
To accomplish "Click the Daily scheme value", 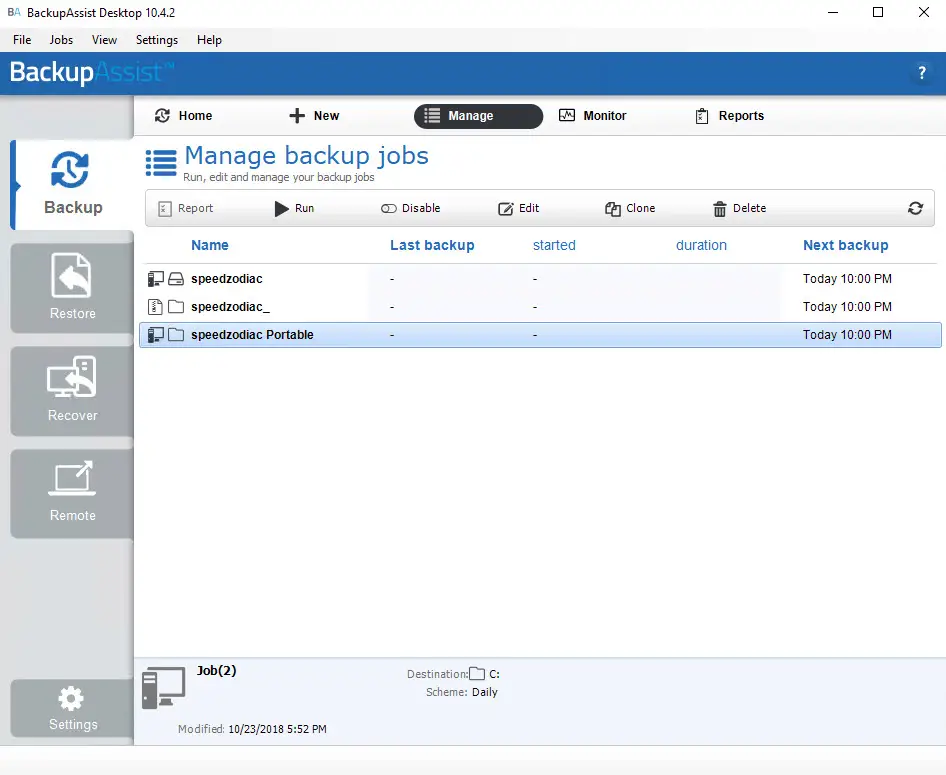I will pos(484,692).
